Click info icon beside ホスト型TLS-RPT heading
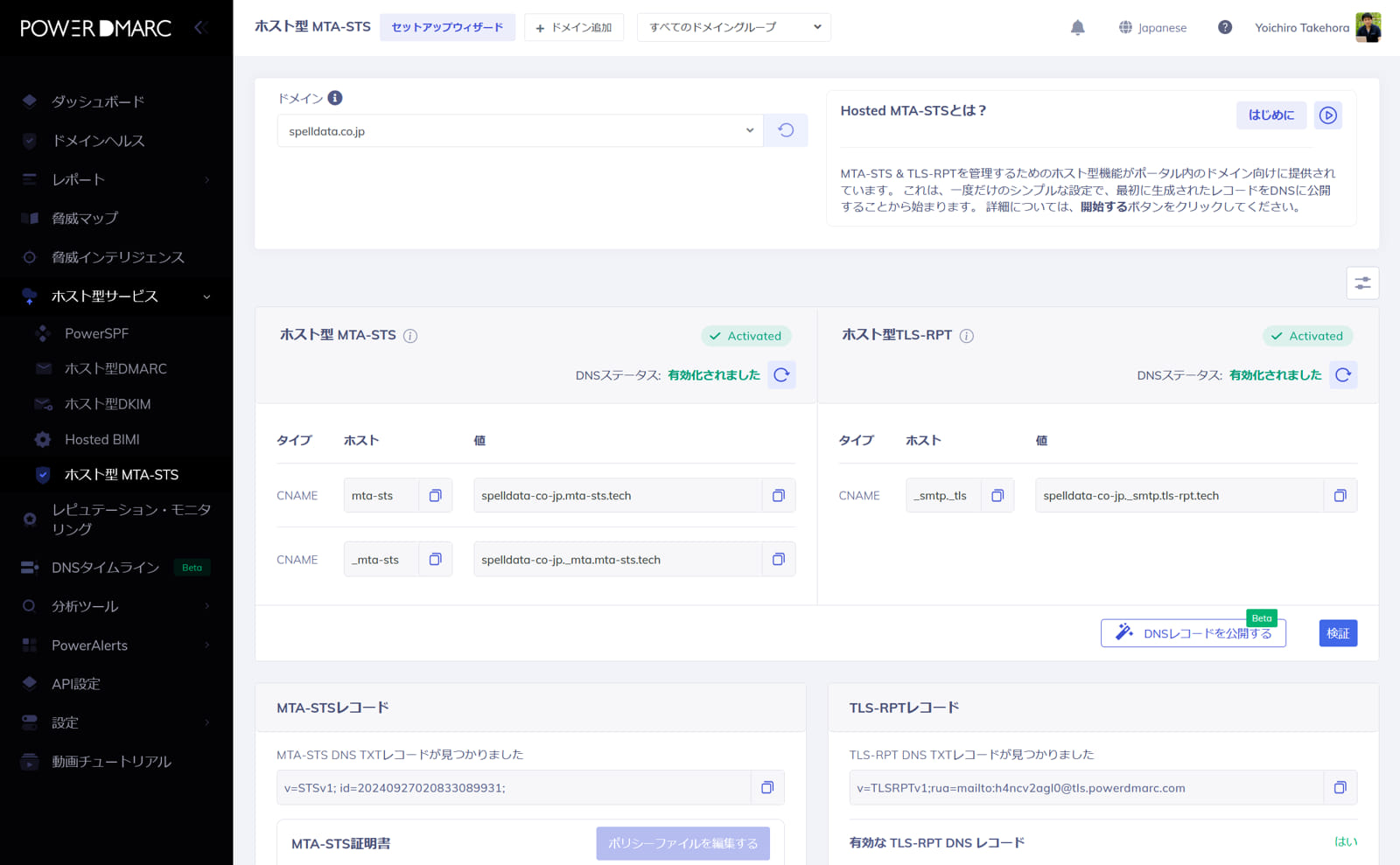This screenshot has width=1400, height=865. [x=967, y=336]
